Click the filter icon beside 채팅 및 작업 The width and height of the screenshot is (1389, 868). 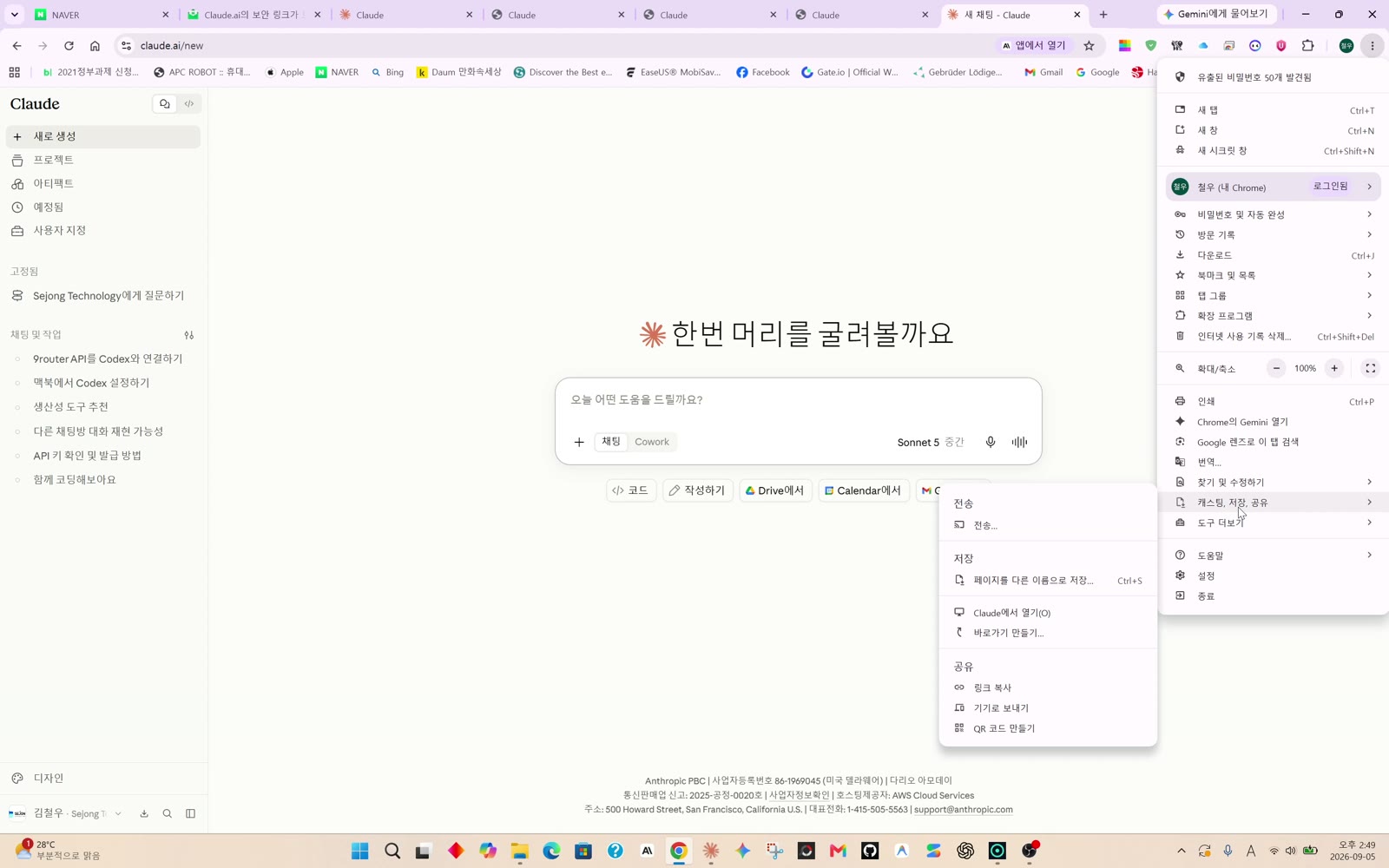click(189, 335)
